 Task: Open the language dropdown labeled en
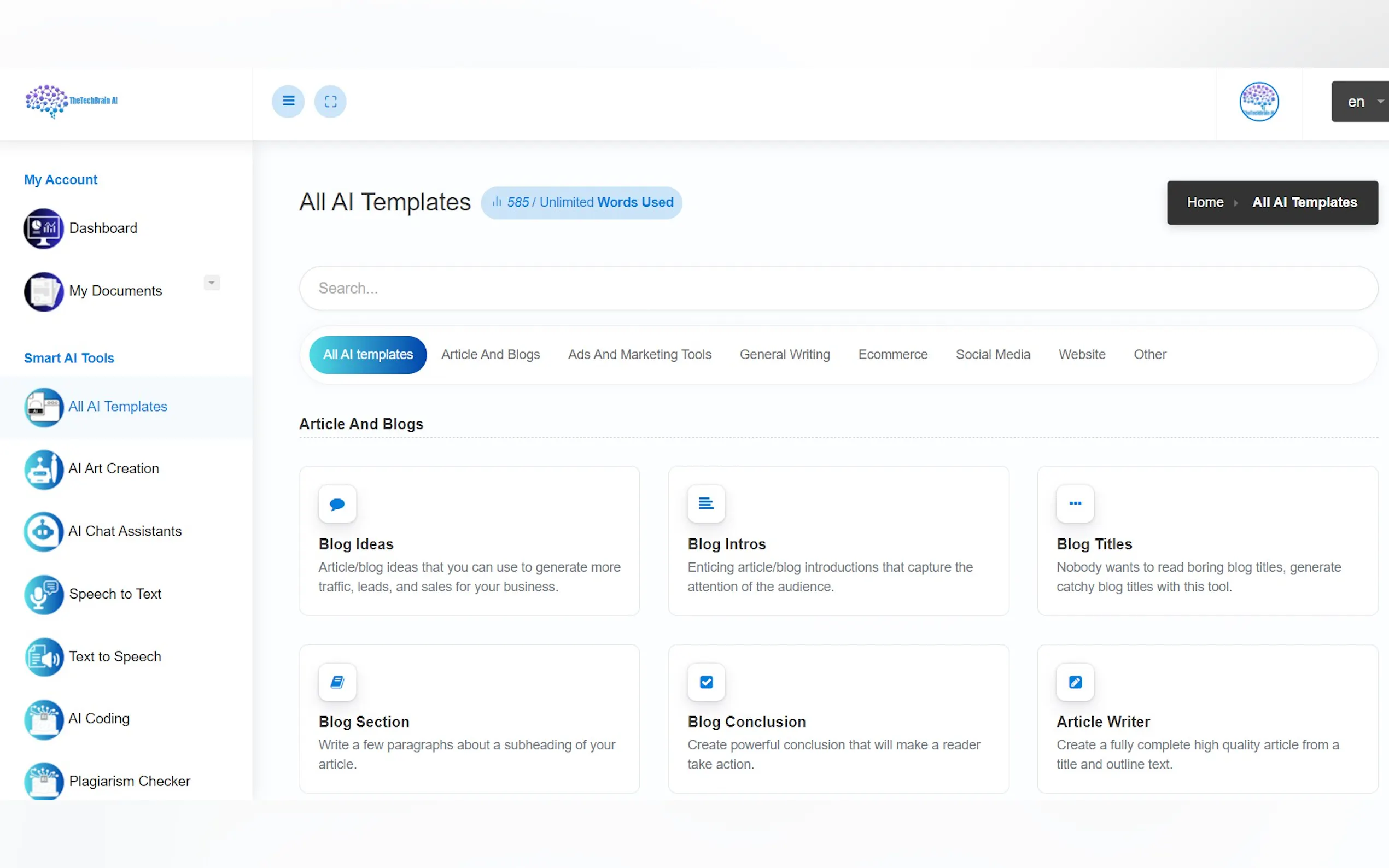coord(1359,101)
